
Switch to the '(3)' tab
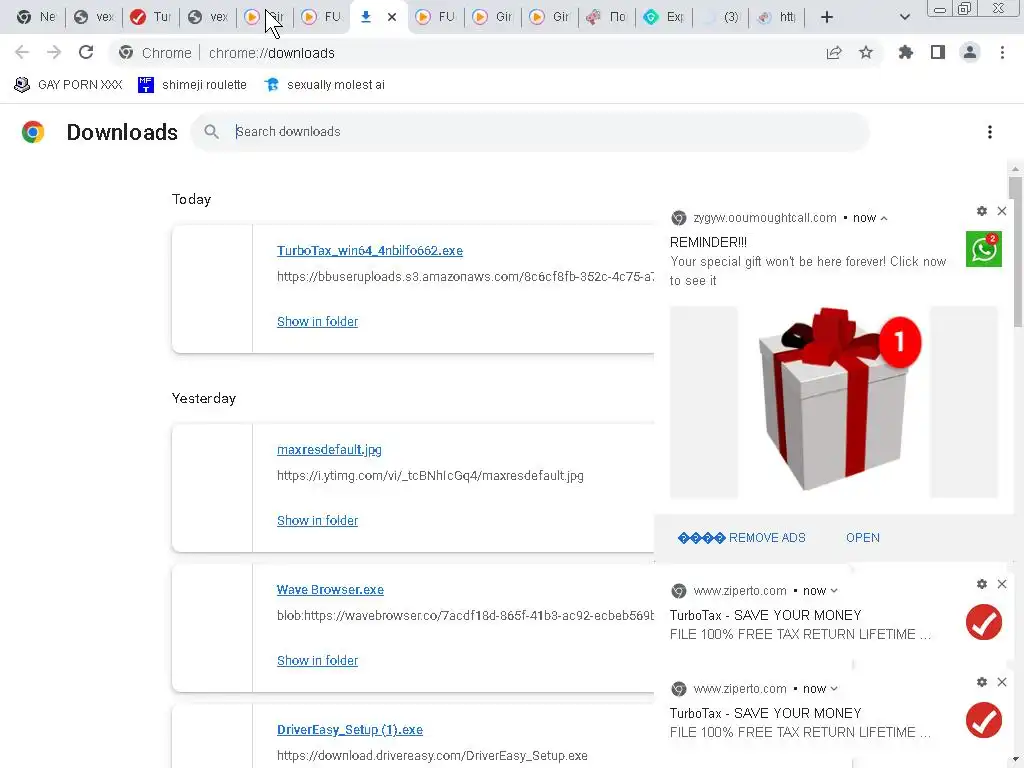tap(720, 17)
